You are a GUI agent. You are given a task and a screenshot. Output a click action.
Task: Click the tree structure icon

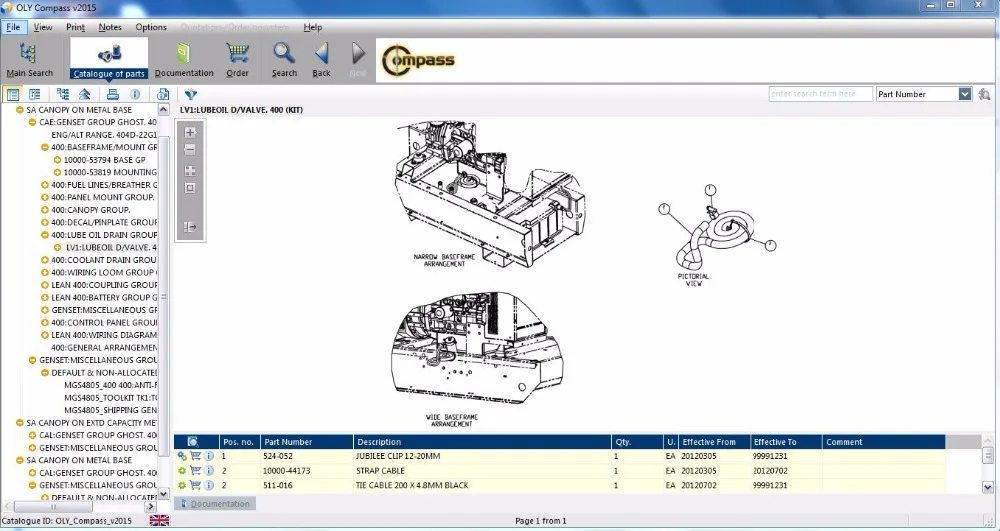pyautogui.click(x=62, y=94)
